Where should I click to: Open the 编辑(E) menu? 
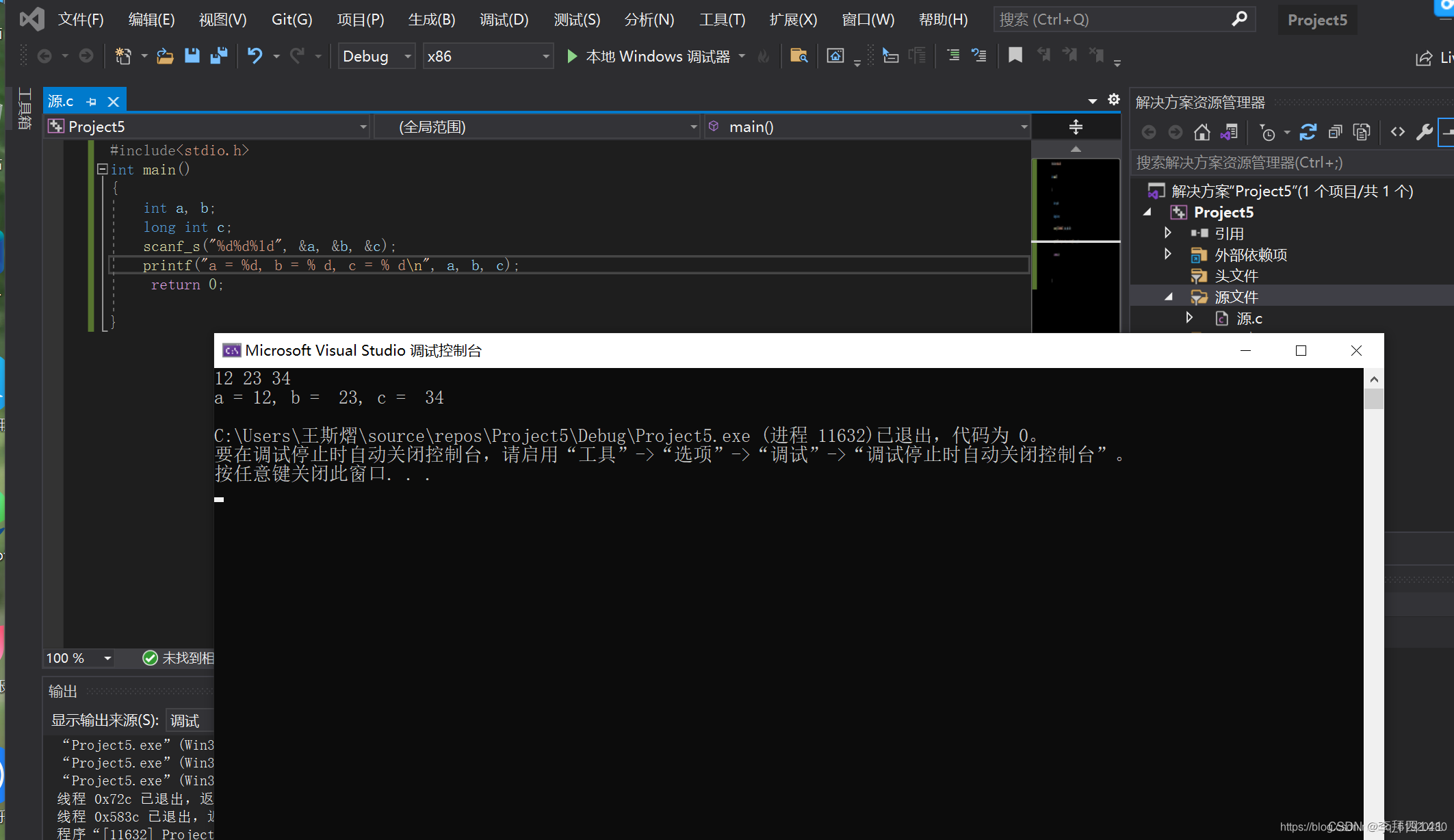coord(151,19)
